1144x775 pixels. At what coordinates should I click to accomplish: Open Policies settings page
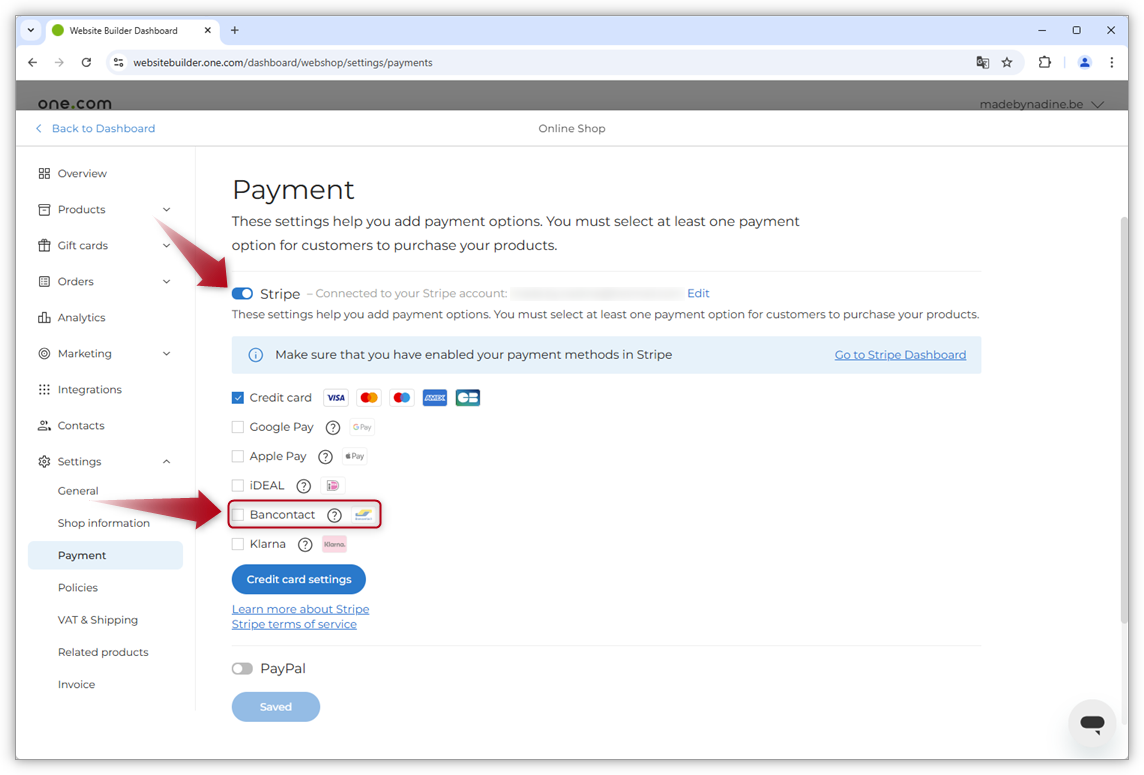[x=77, y=587]
